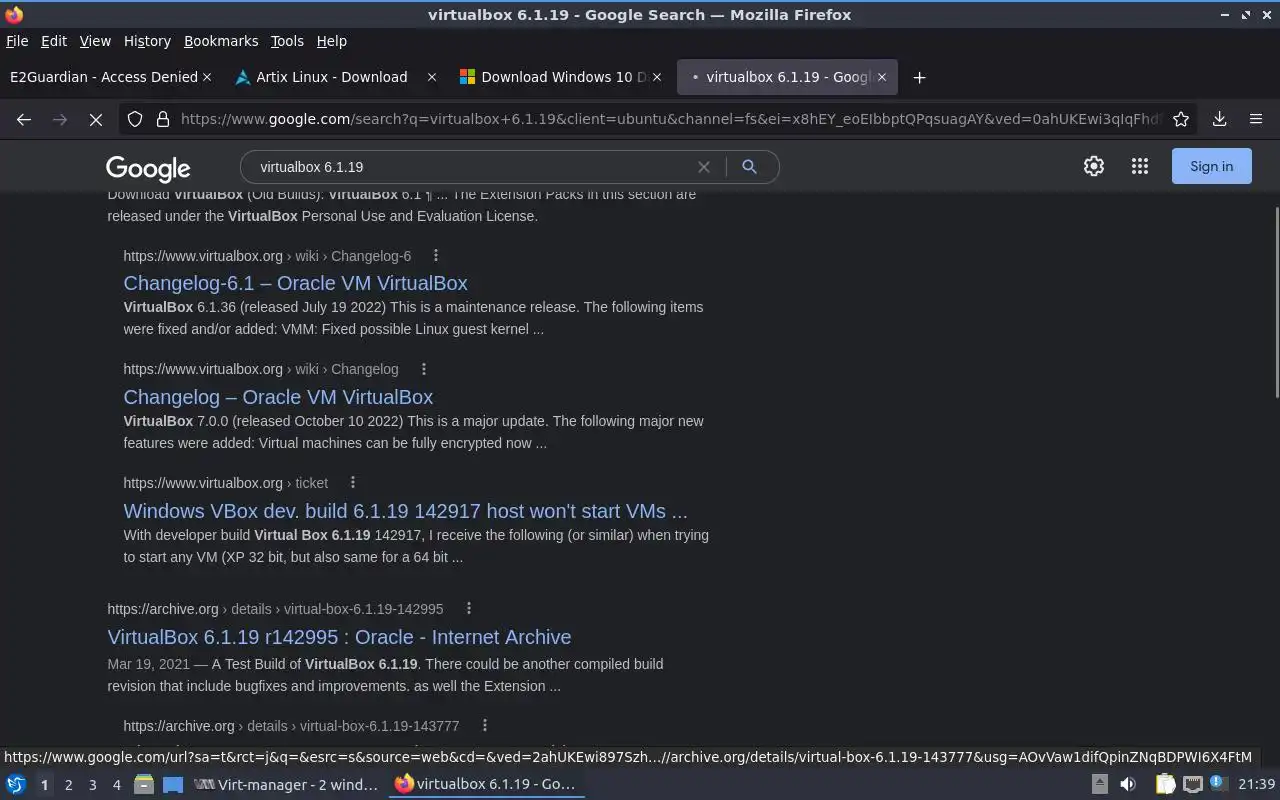Switch to workspace 3
This screenshot has width=1280, height=800.
(x=92, y=785)
